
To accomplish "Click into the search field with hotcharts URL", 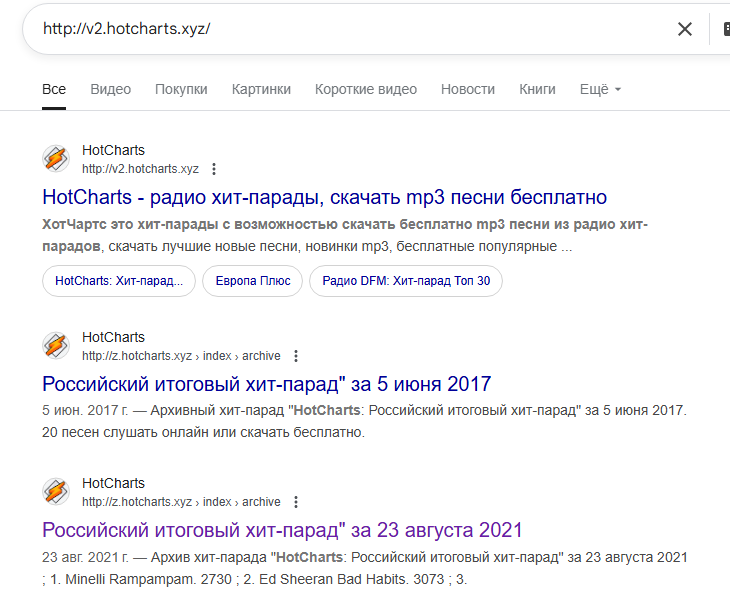I will [x=350, y=29].
